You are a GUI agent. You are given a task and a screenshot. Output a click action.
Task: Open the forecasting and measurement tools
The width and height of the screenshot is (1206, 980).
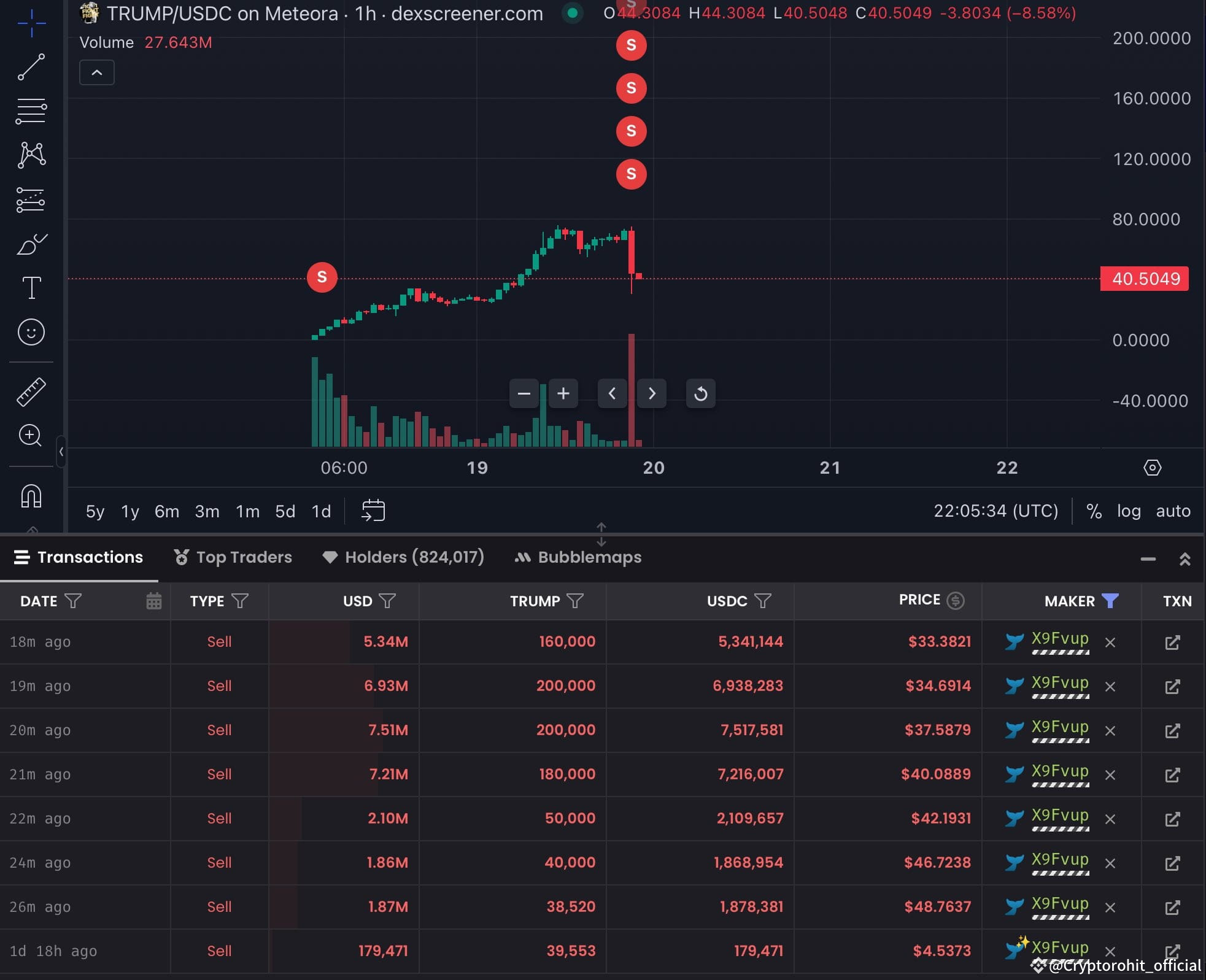(x=31, y=199)
